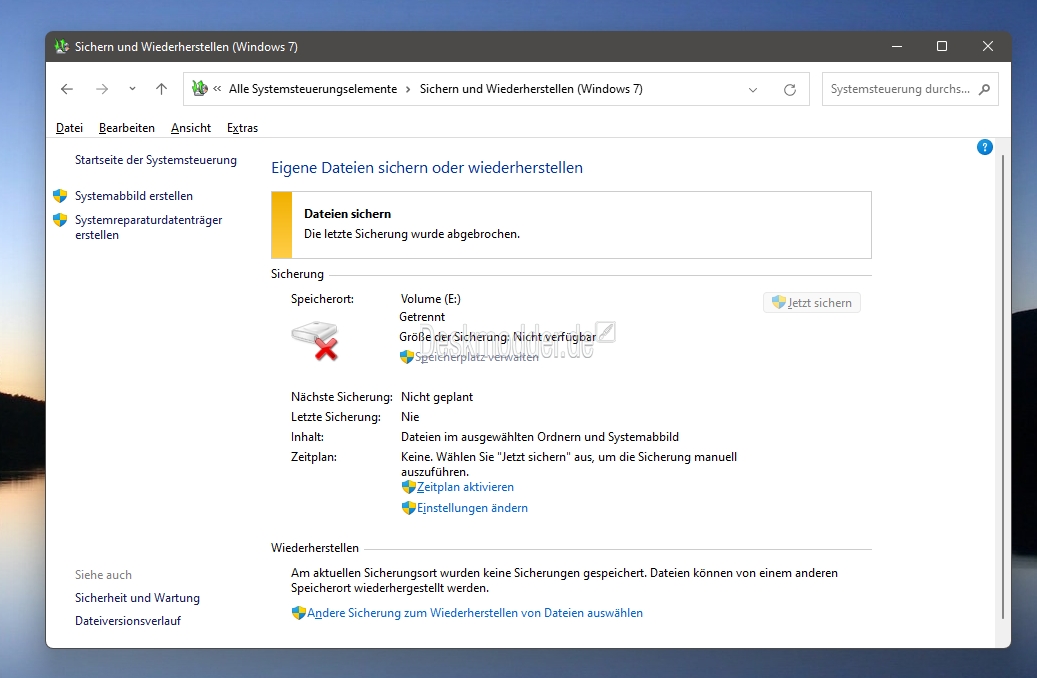
Task: Click Zeitplan aktivieren link
Action: click(465, 487)
